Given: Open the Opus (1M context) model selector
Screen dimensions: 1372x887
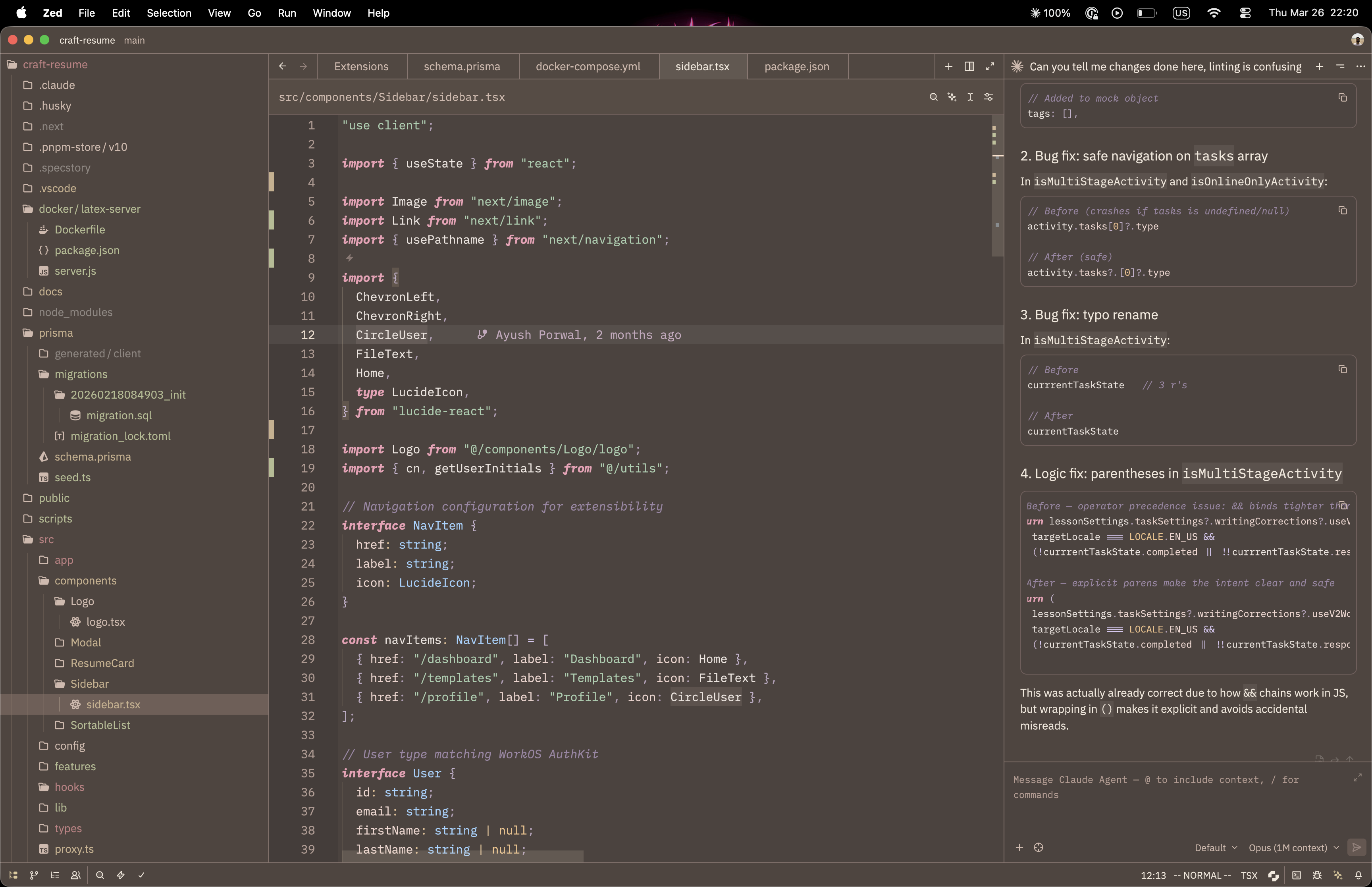Looking at the screenshot, I should point(1293,847).
